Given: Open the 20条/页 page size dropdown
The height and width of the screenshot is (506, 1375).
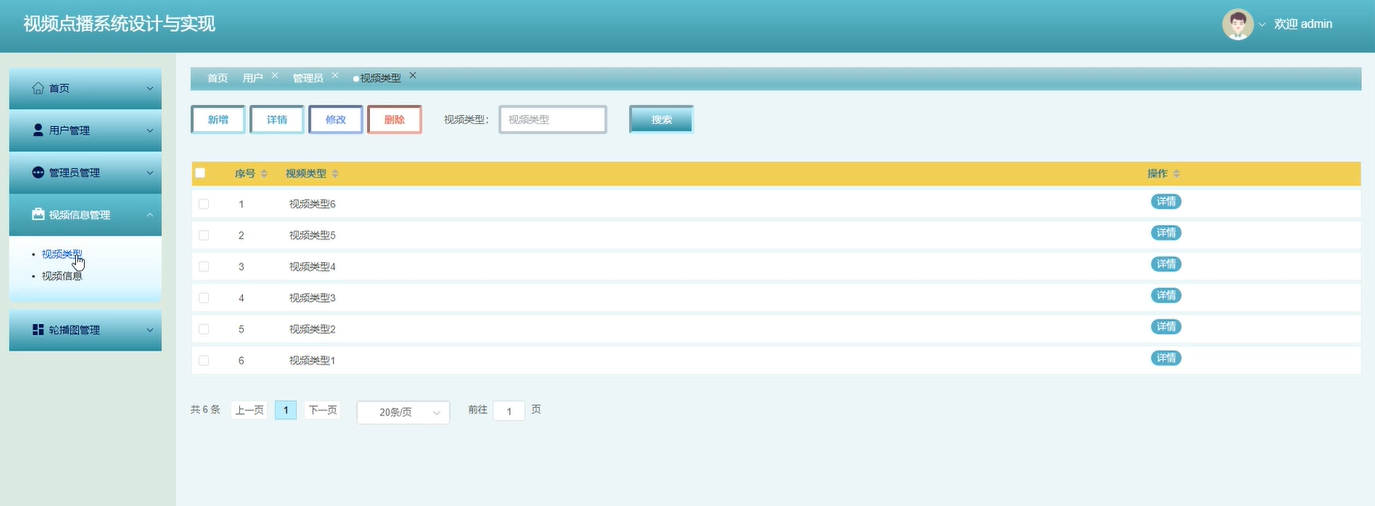Looking at the screenshot, I should point(403,412).
